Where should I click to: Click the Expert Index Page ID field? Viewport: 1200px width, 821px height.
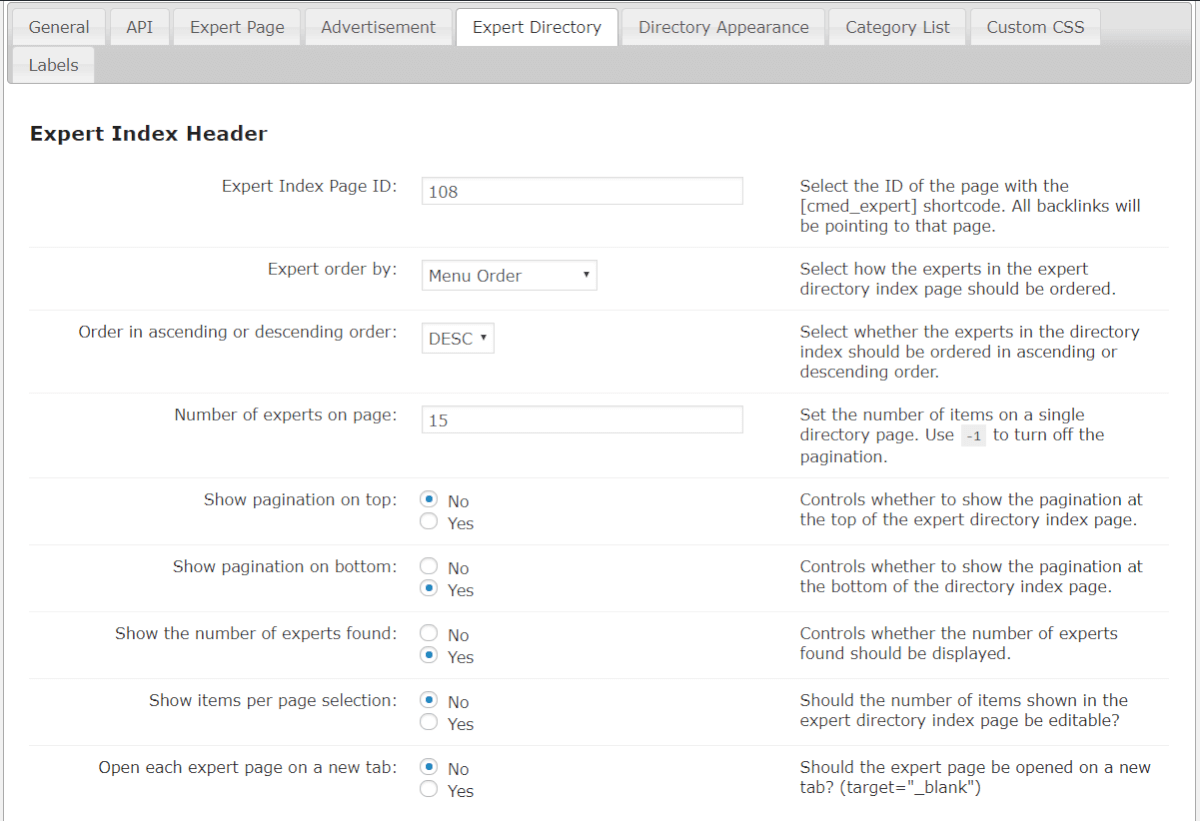click(582, 191)
